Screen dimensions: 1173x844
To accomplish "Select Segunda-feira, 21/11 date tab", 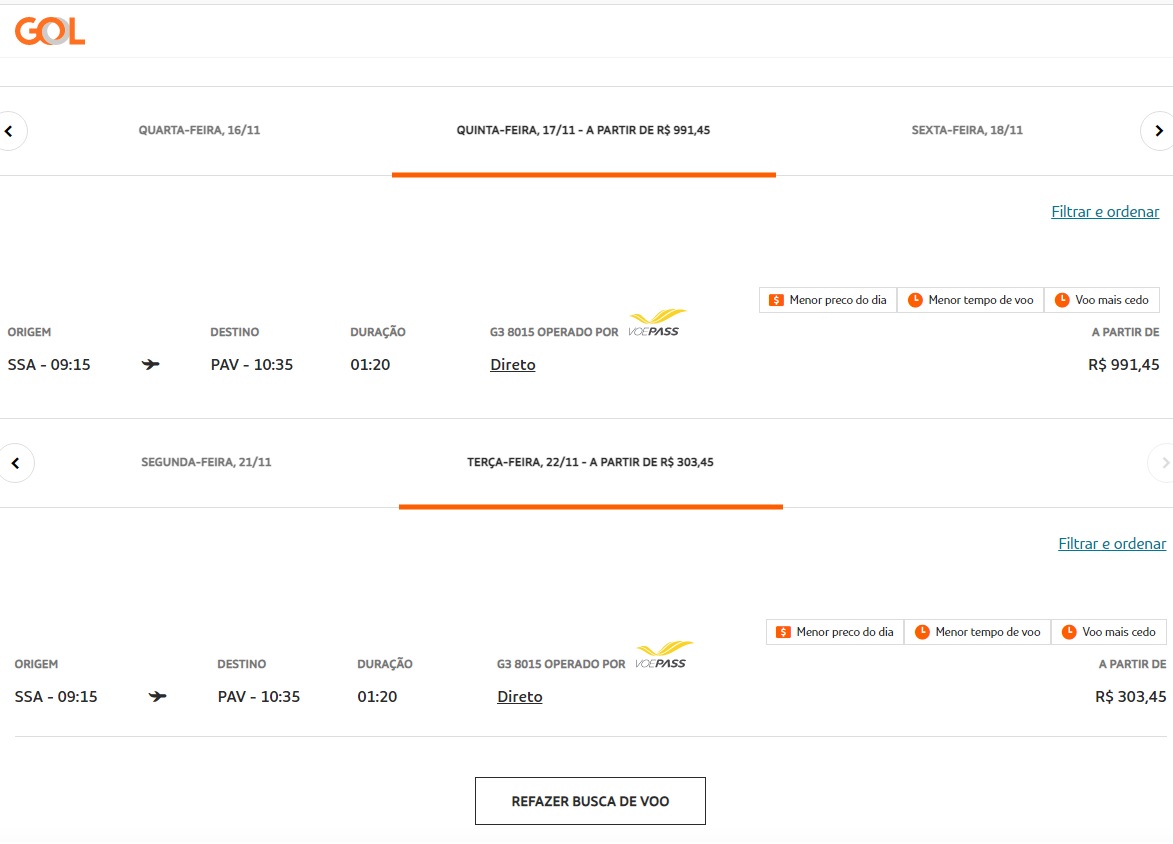I will (x=206, y=463).
